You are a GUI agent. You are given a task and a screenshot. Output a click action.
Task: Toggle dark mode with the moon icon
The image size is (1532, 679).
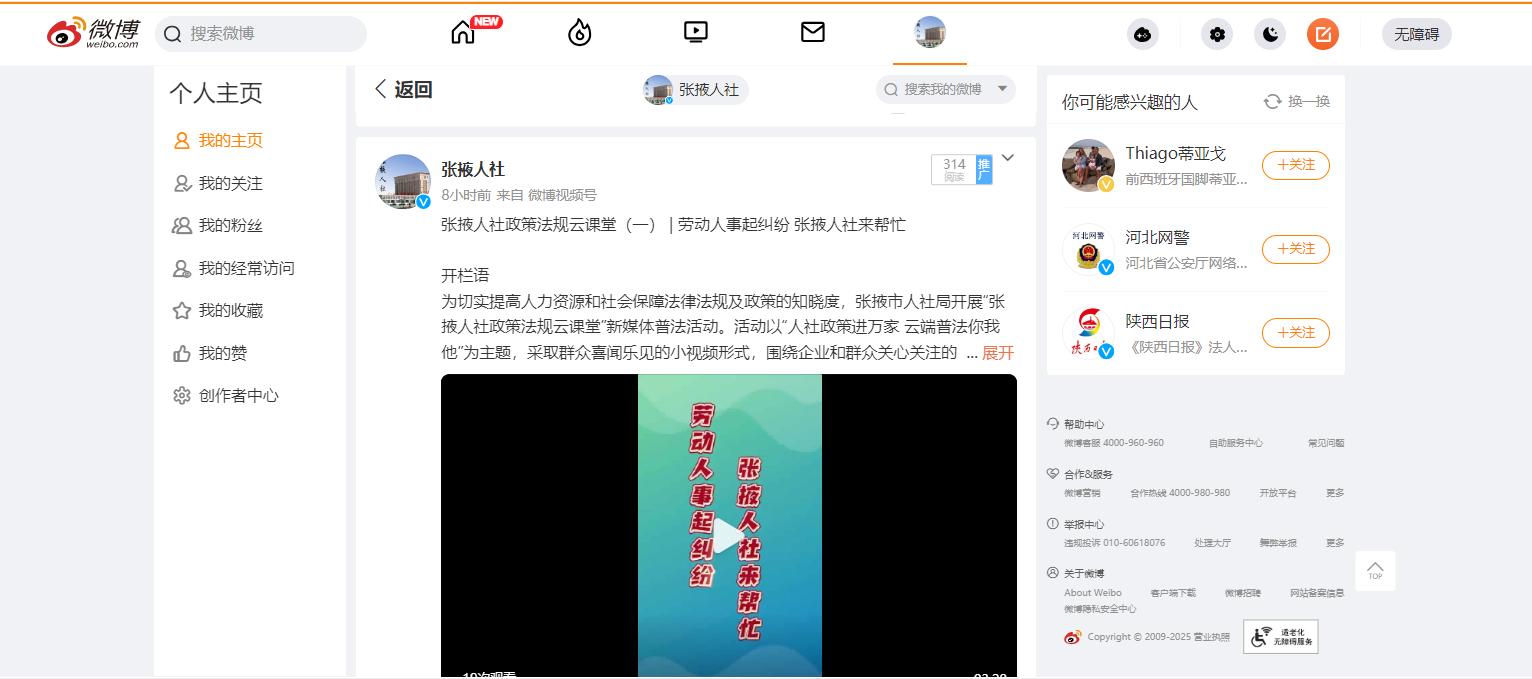[x=1271, y=34]
